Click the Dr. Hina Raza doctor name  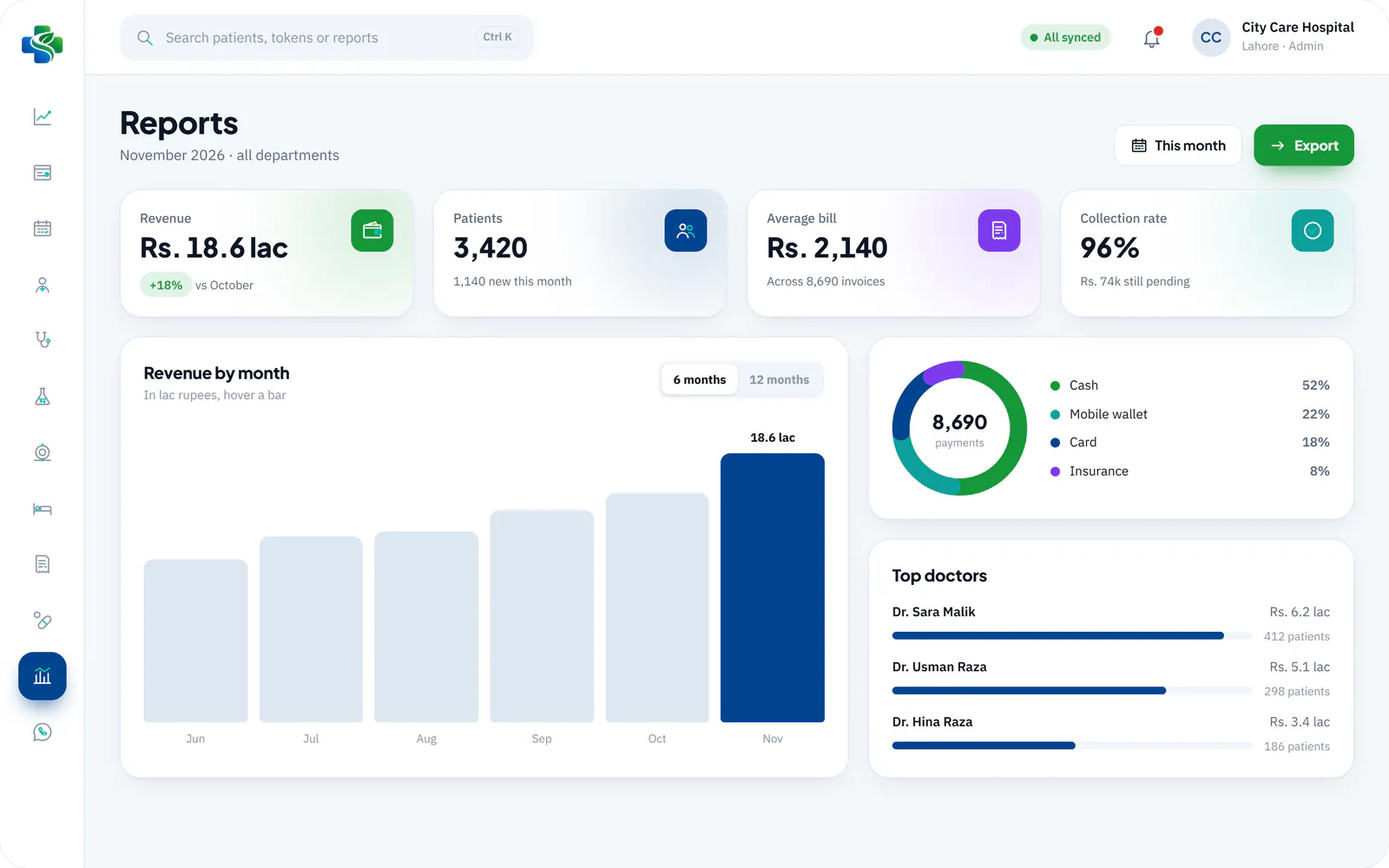pyautogui.click(x=932, y=722)
